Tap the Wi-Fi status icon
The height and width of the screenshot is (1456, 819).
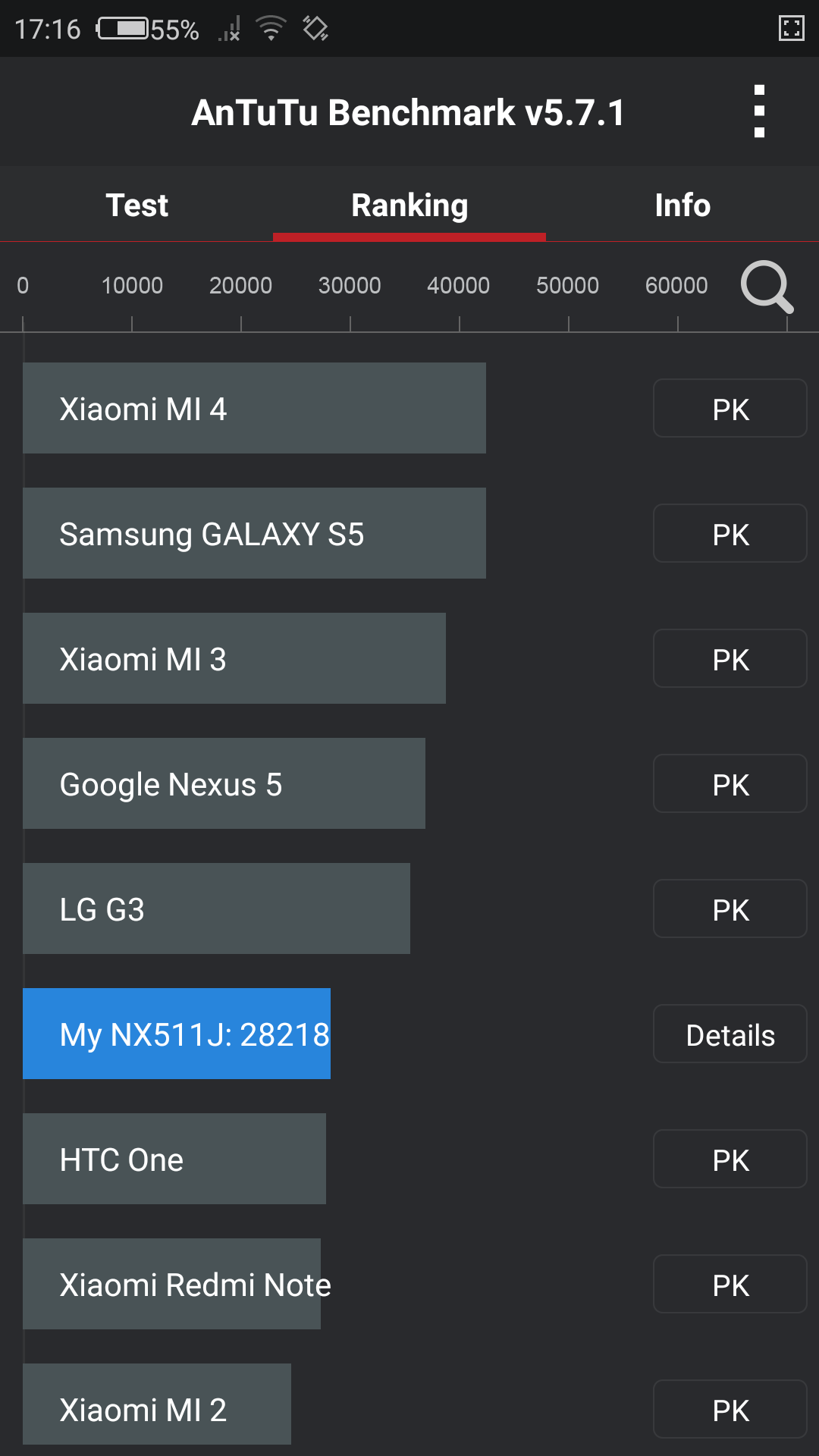(x=271, y=29)
